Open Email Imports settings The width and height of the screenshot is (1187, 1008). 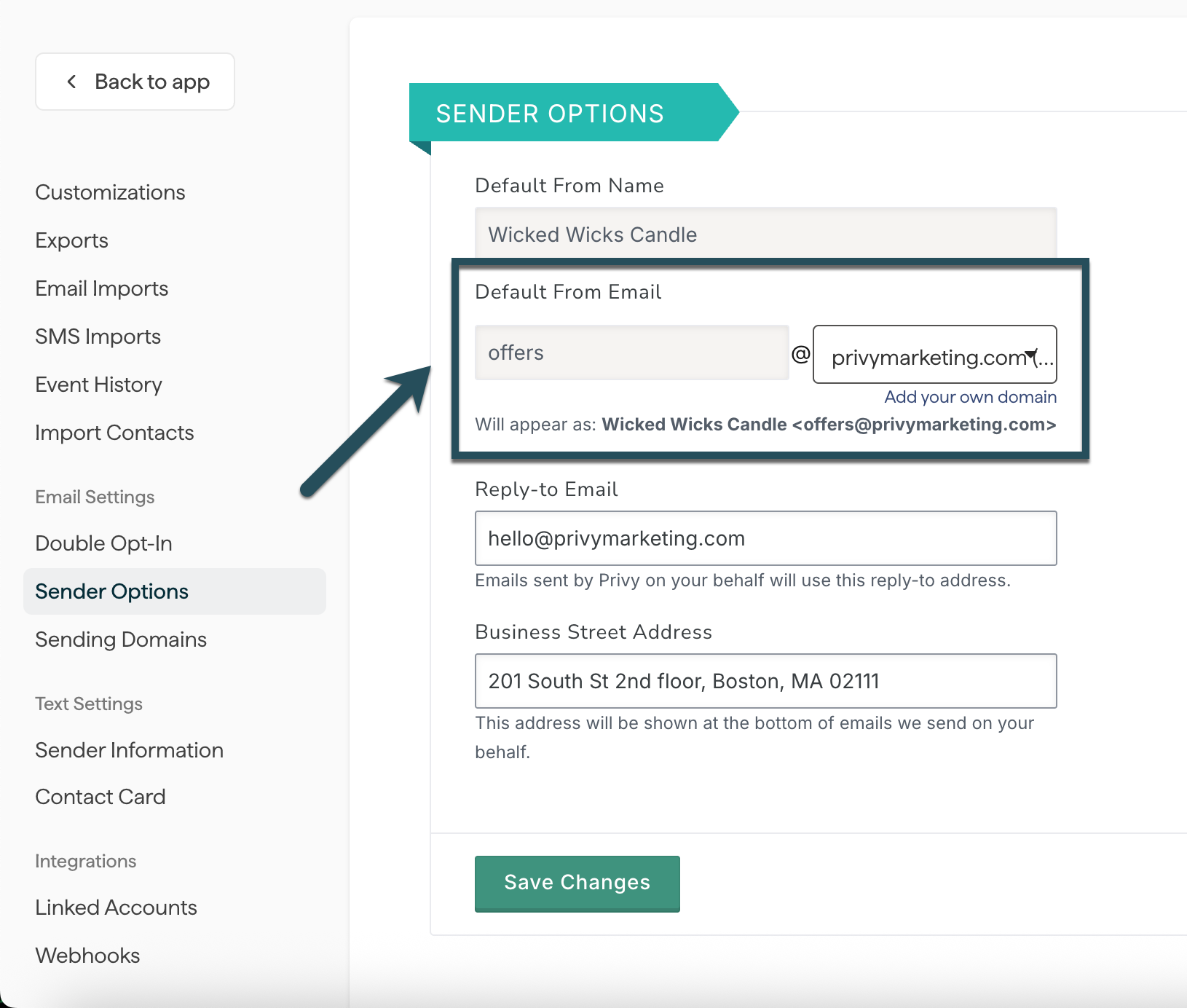[x=101, y=288]
